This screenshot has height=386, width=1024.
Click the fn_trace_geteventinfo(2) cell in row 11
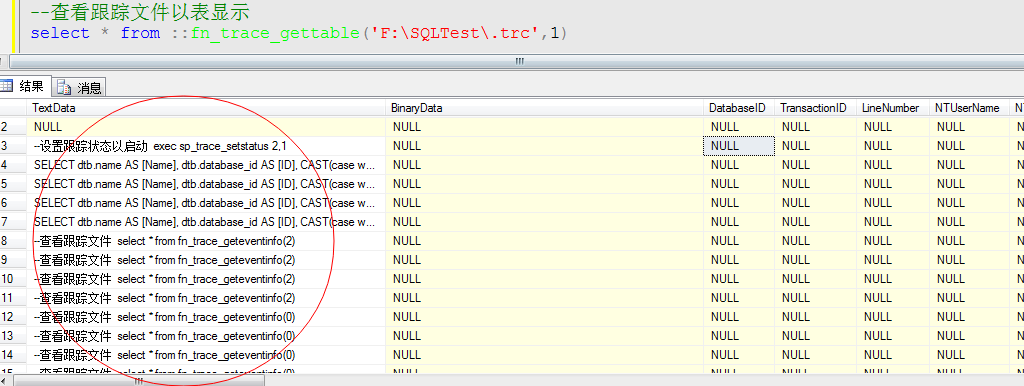206,298
